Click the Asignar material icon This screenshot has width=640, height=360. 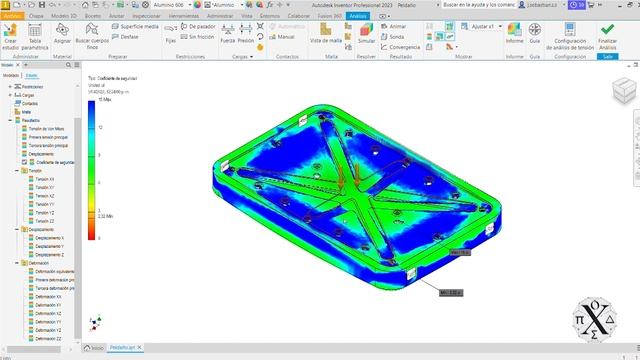[x=62, y=34]
